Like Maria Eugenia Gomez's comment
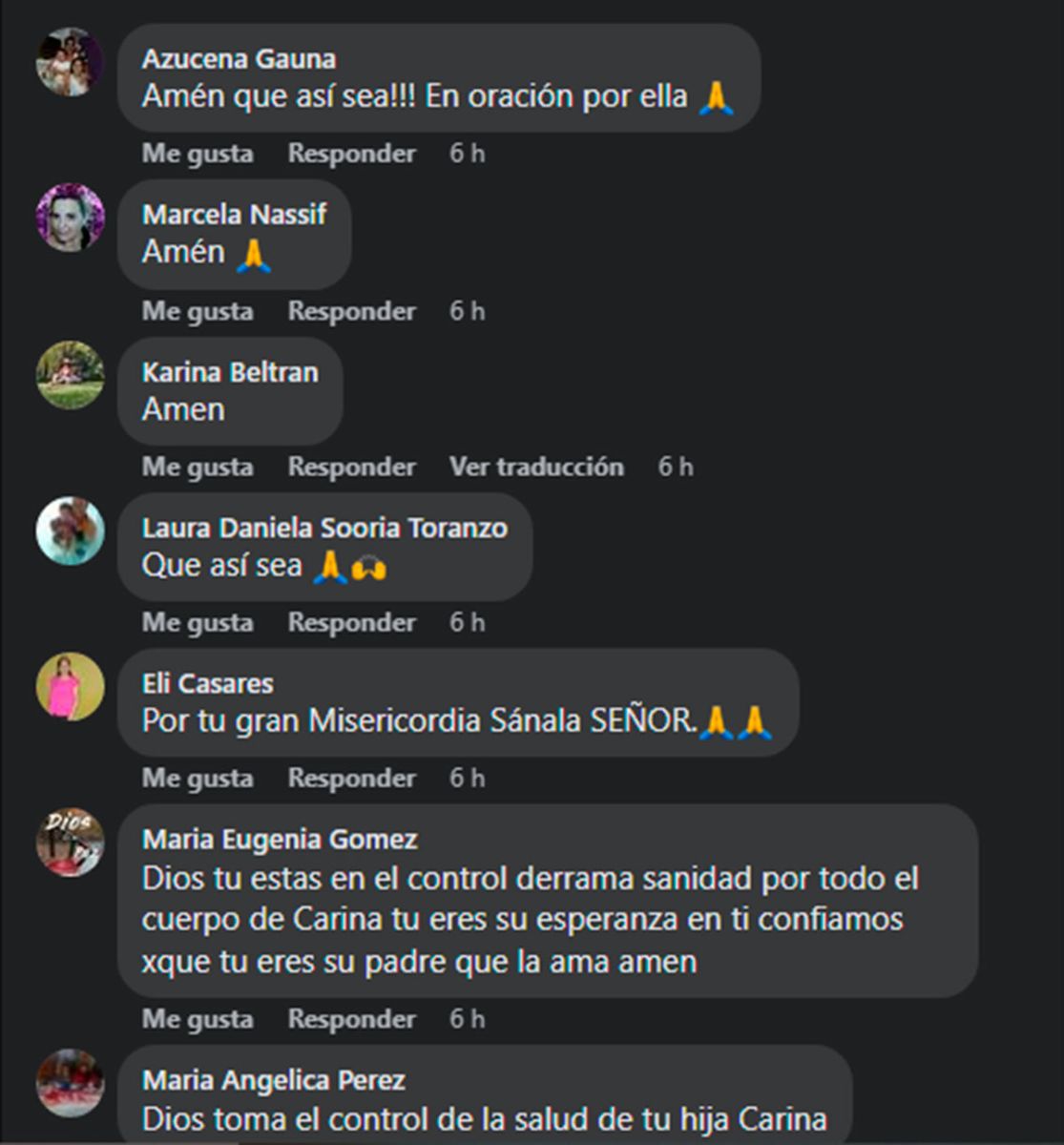 [198, 1019]
